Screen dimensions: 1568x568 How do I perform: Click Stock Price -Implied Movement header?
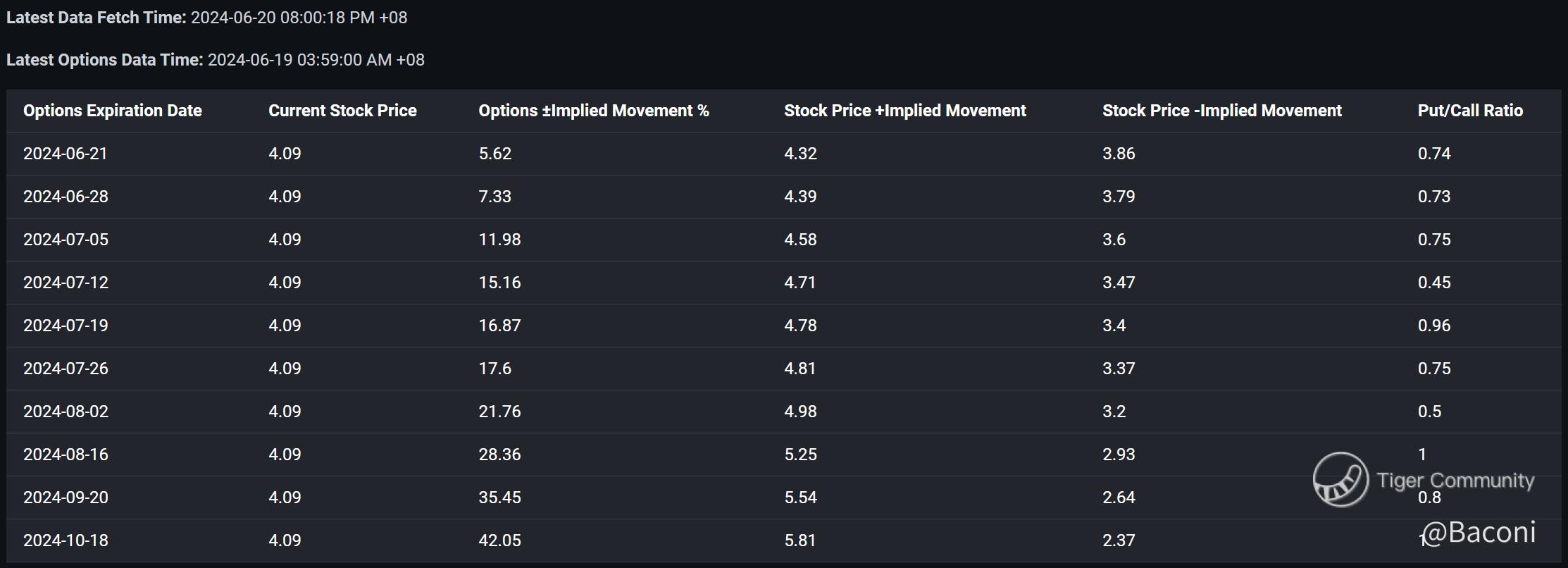[1221, 111]
